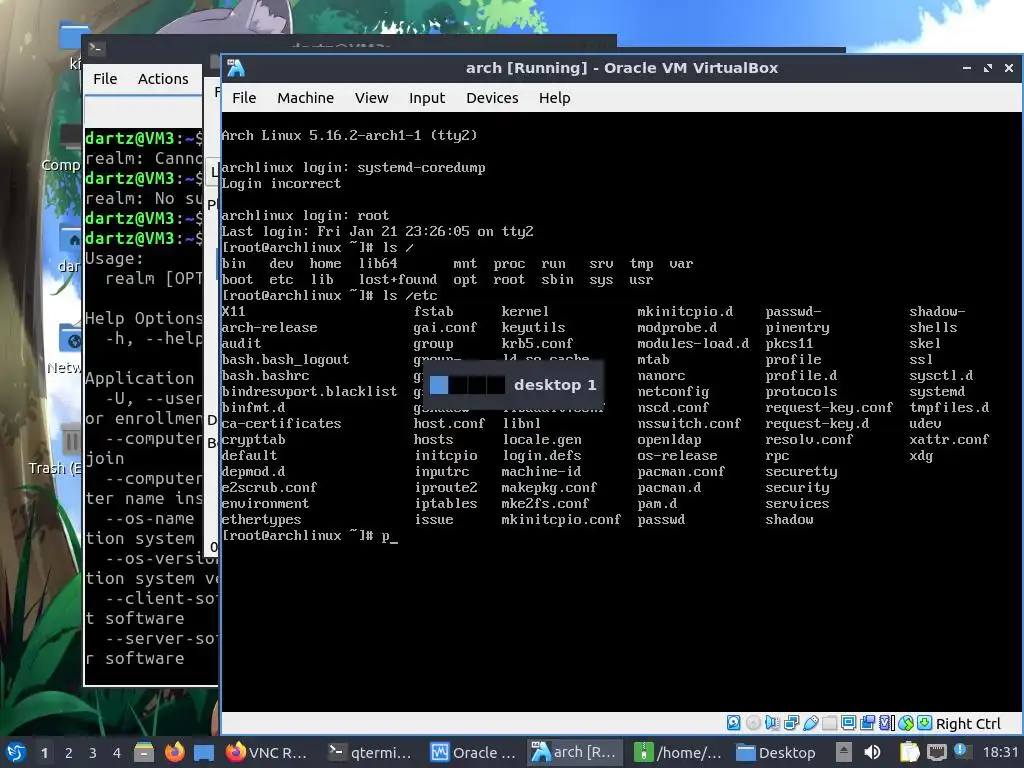Viewport: 1024px width, 768px height.
Task: Open the volume control in system tray
Action: click(872, 752)
